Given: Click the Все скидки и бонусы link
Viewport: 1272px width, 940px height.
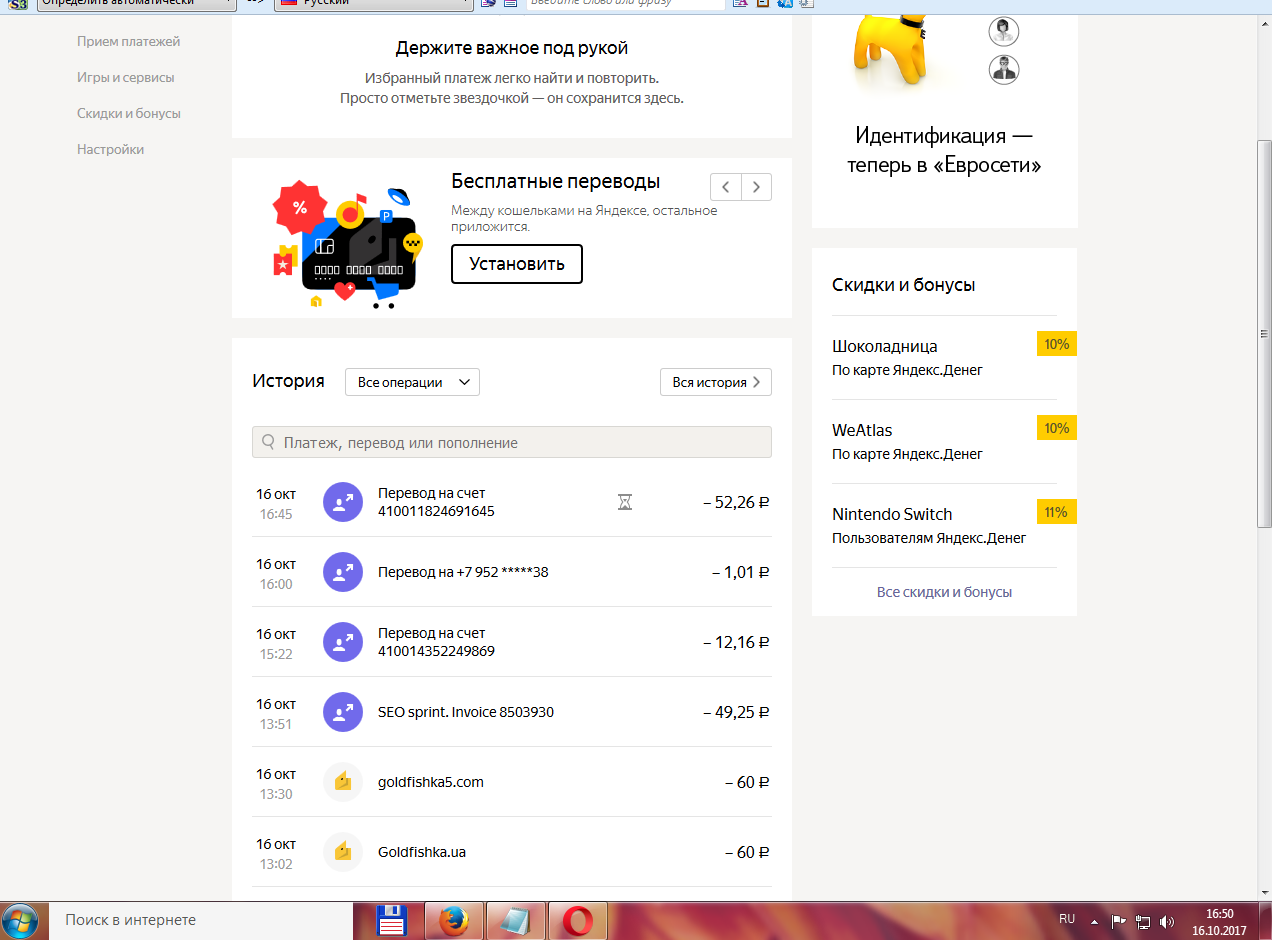Looking at the screenshot, I should click(944, 592).
